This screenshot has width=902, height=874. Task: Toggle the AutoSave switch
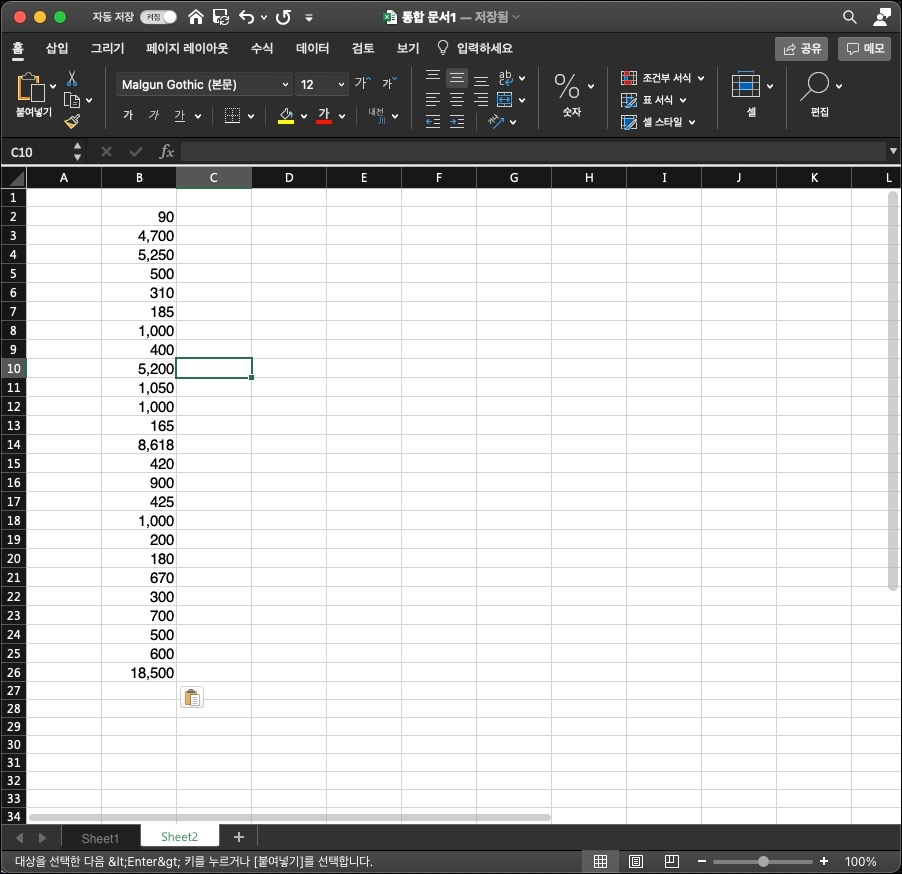point(158,17)
